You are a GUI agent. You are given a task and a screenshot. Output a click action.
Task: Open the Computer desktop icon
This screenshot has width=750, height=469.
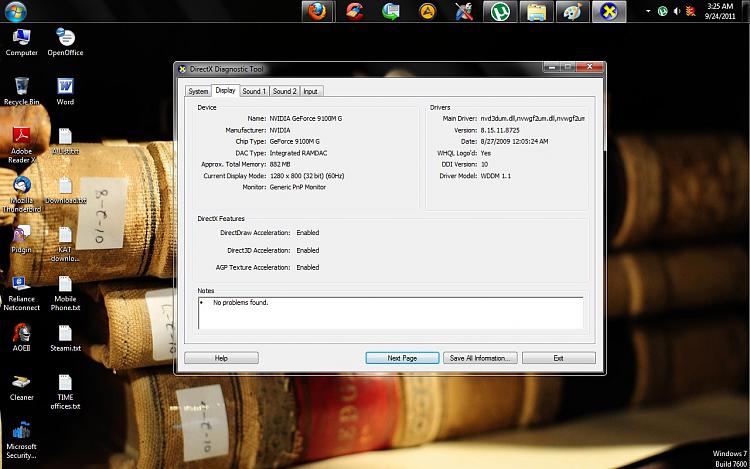(x=22, y=42)
